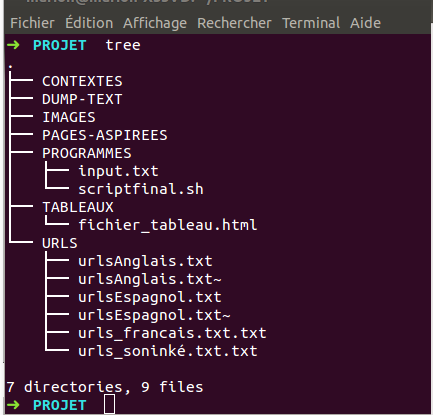Click the cursor block at bottom prompt

[x=109, y=404]
